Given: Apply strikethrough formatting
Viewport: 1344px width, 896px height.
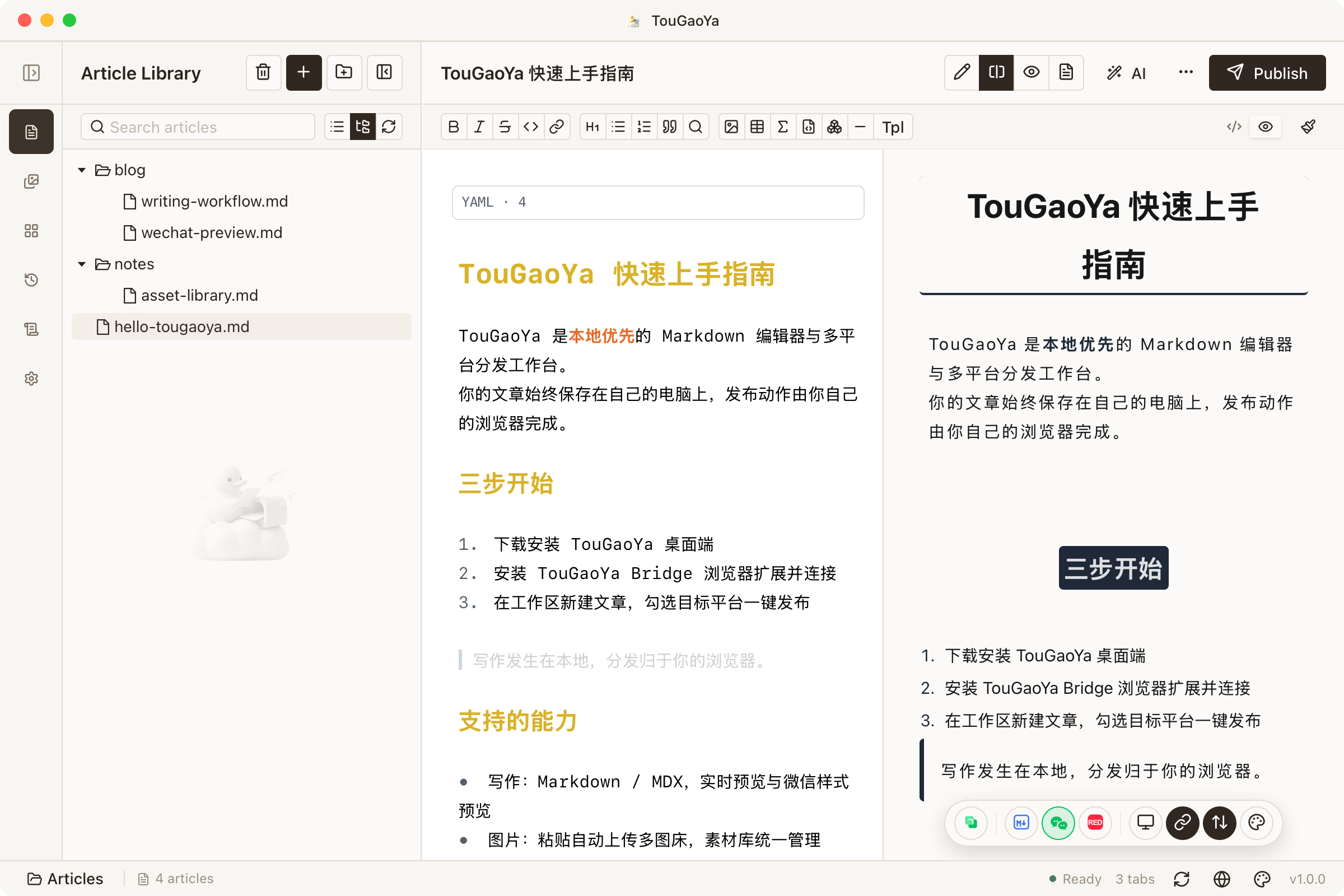Looking at the screenshot, I should [505, 127].
